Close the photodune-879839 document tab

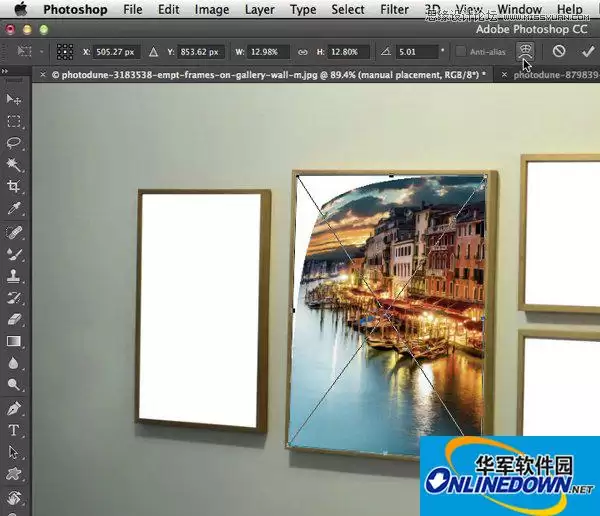pyautogui.click(x=504, y=75)
